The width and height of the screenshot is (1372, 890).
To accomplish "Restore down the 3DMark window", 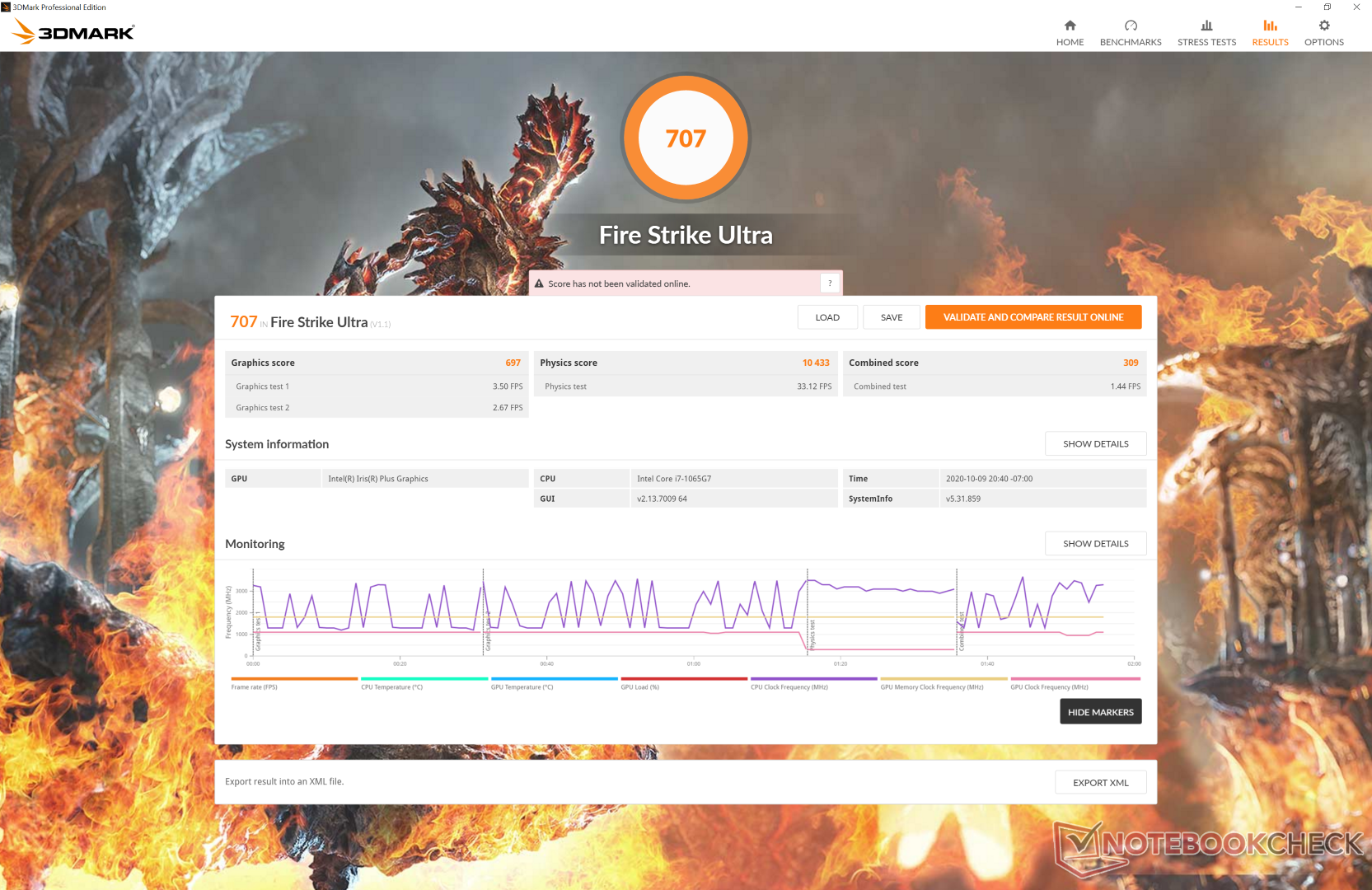I will (x=1327, y=7).
